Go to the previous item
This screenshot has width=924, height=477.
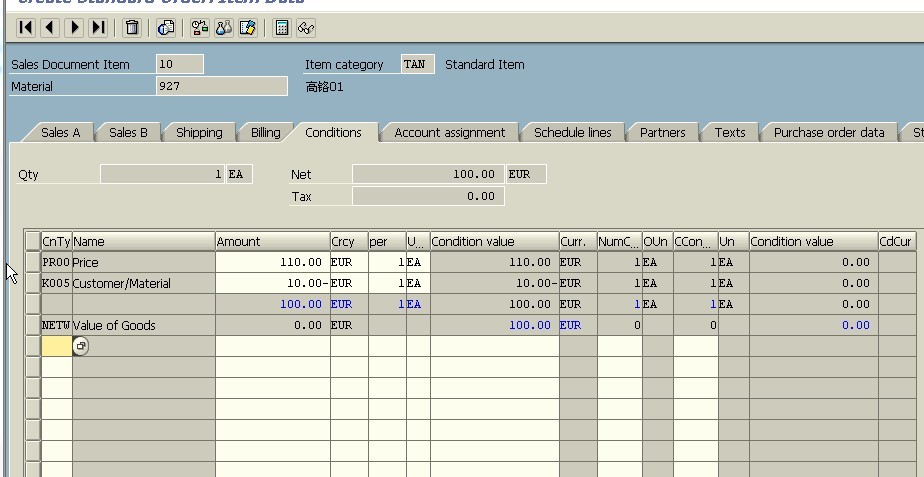click(50, 28)
